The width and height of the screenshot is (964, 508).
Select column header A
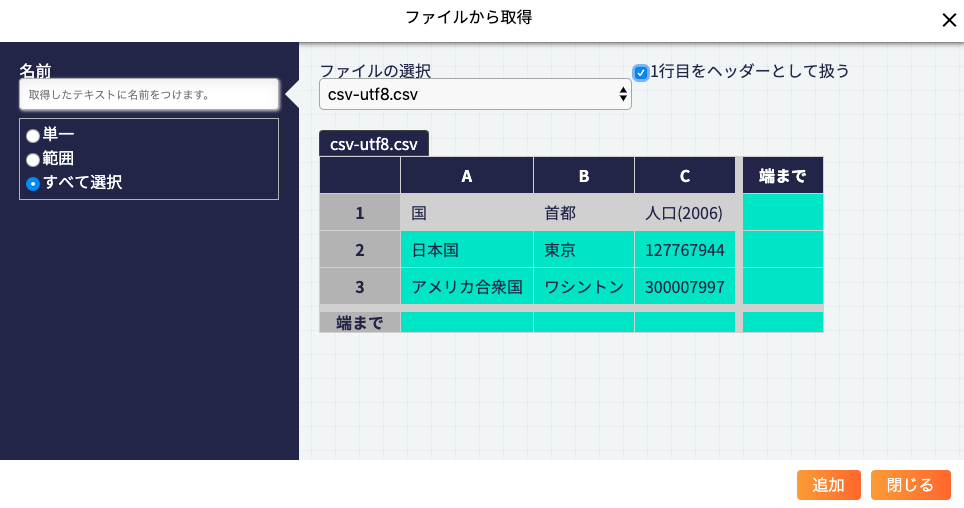point(467,176)
